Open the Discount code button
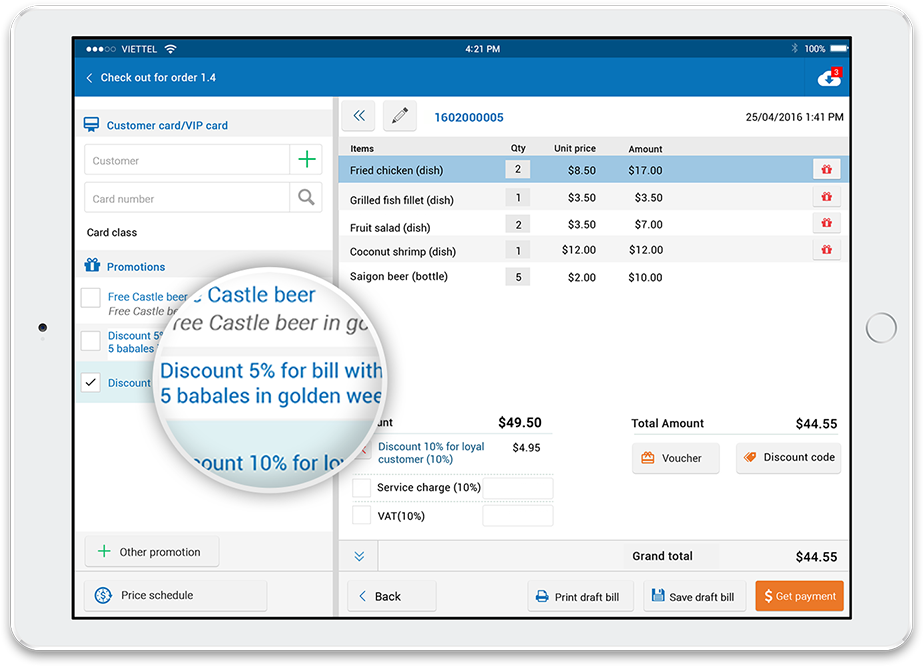The image size is (923, 666). pos(788,458)
